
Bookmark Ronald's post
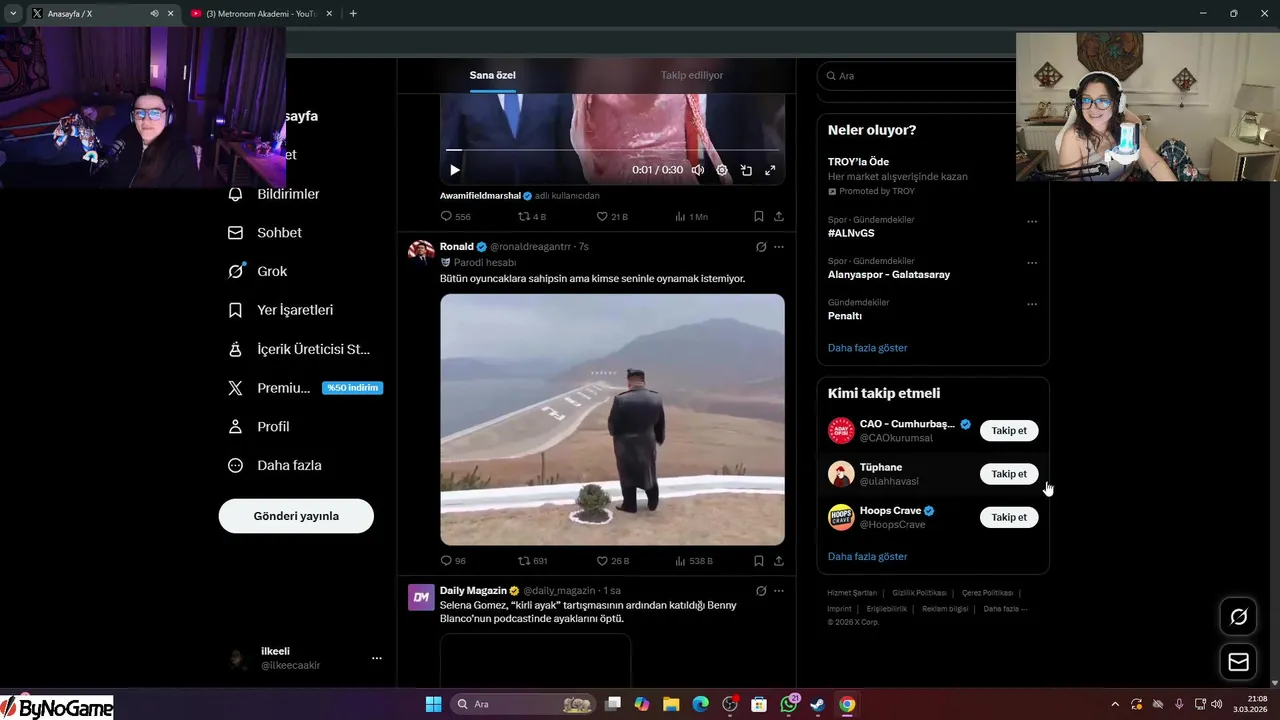coord(759,561)
